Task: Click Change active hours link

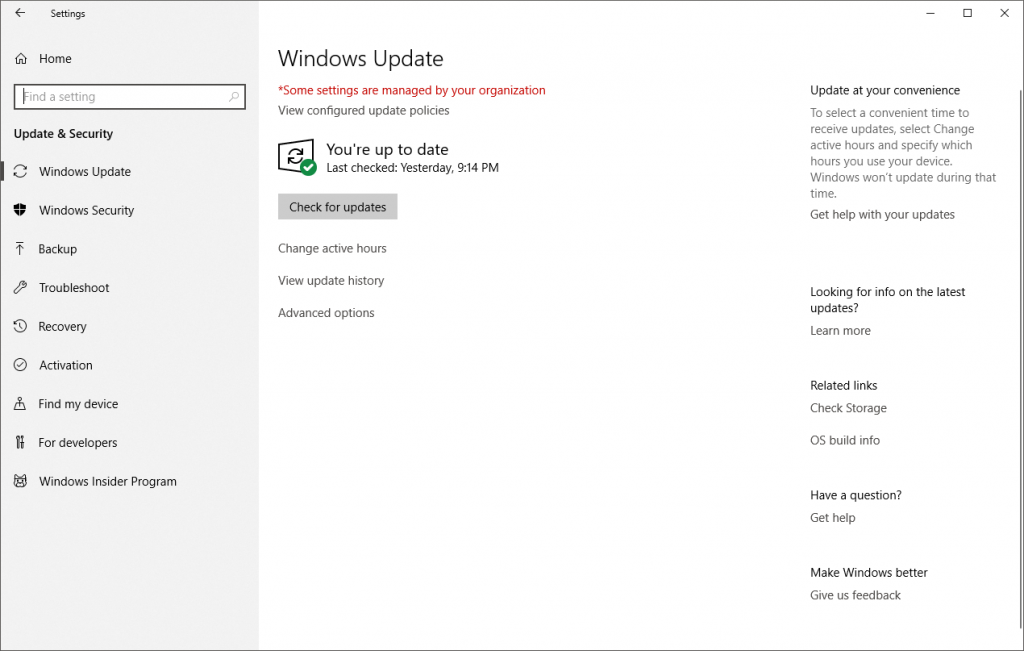Action: tap(332, 248)
